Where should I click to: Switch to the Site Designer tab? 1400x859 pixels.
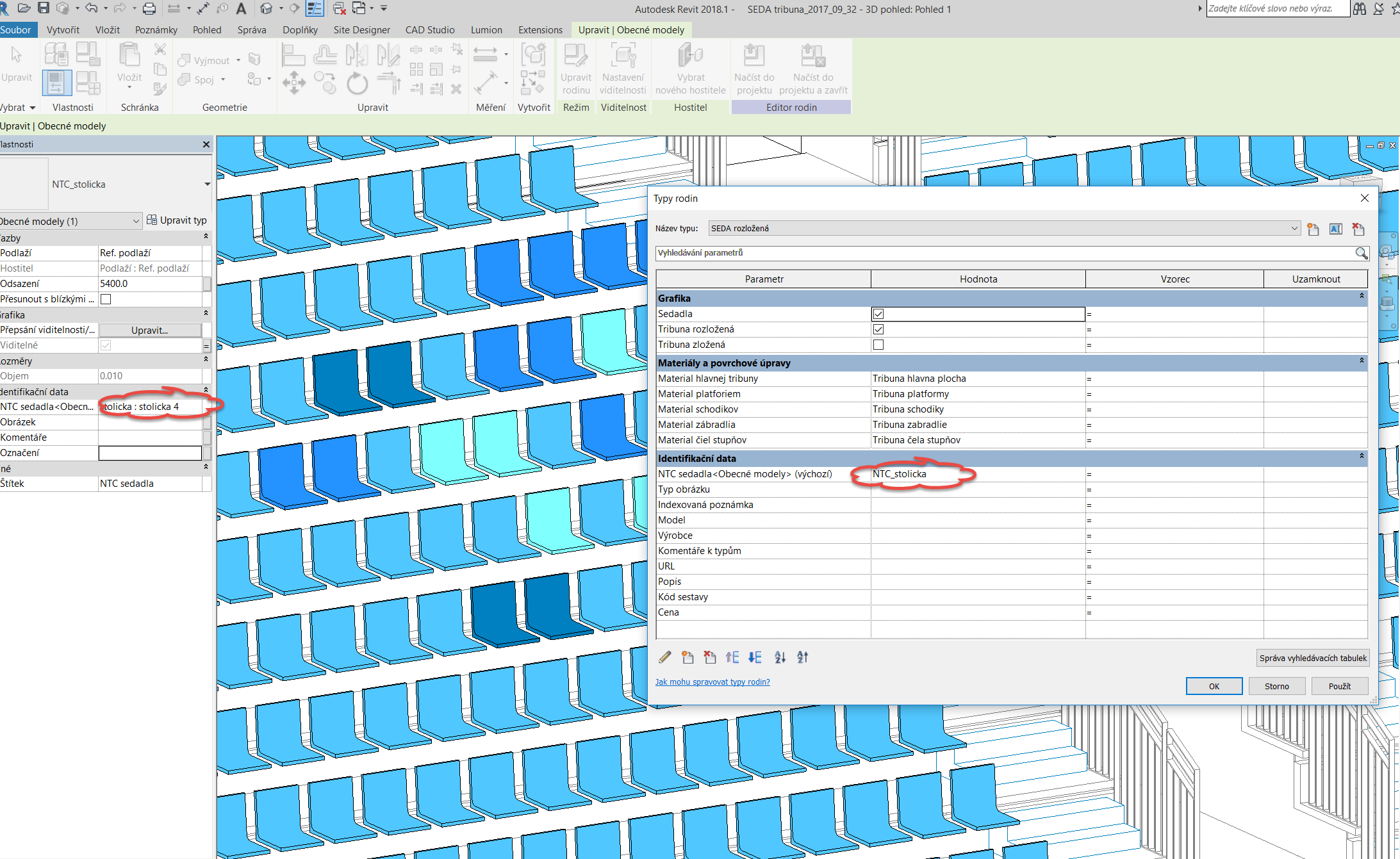coord(361,29)
